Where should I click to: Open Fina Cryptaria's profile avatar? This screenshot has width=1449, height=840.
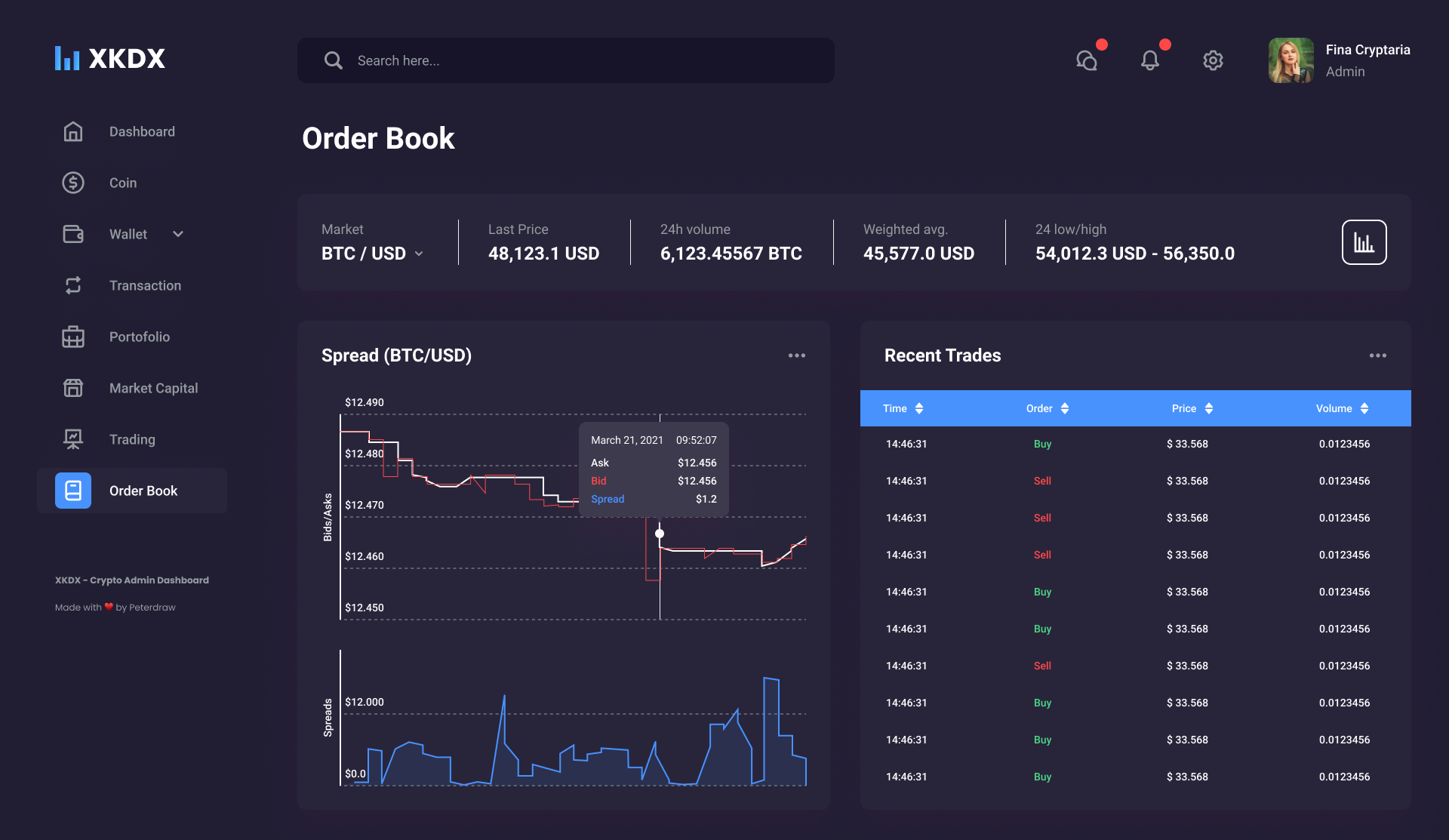[x=1291, y=60]
